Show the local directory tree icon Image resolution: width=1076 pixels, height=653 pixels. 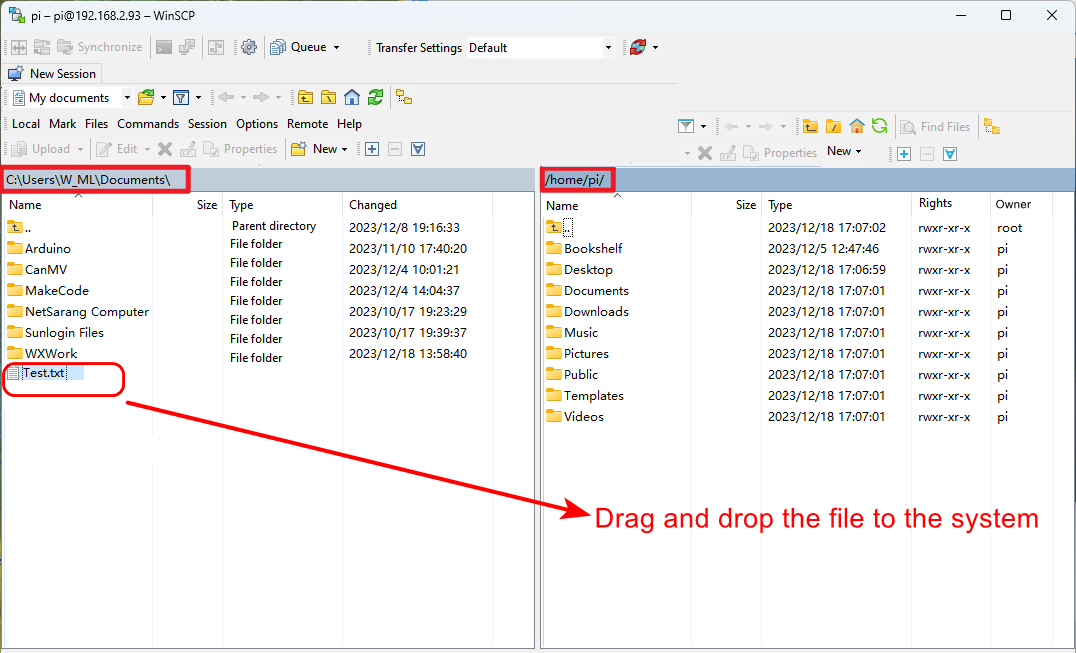click(x=404, y=97)
